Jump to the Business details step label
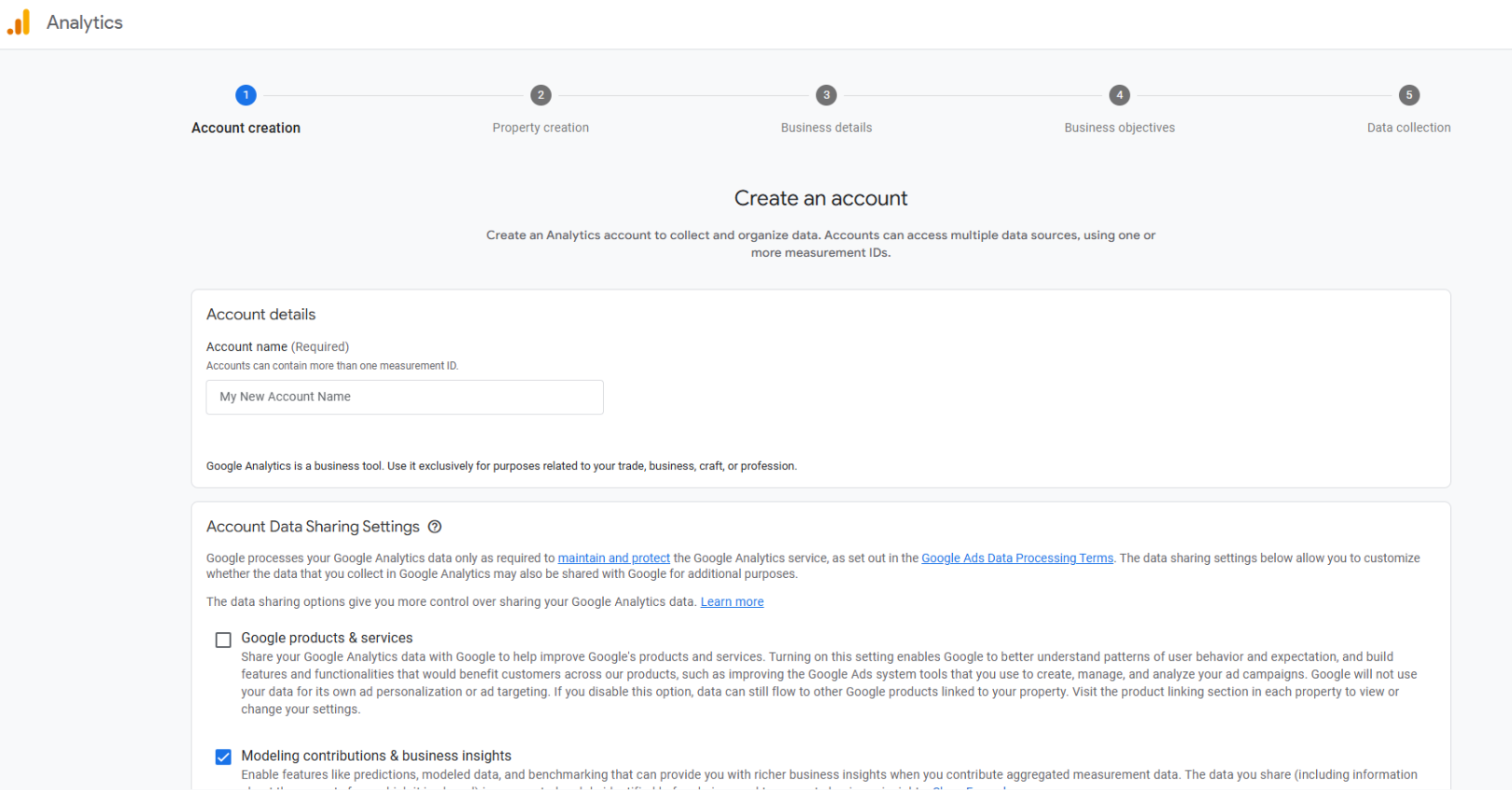 click(x=826, y=128)
